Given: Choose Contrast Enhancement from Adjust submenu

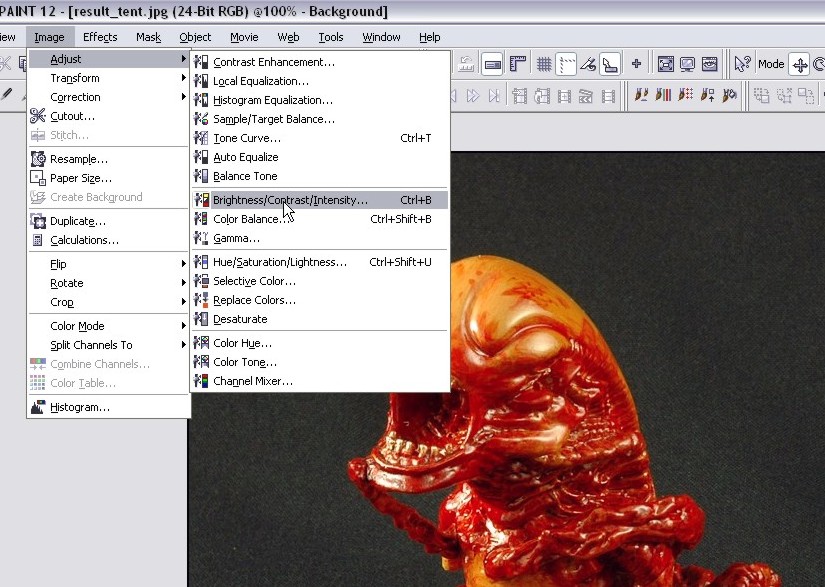Looking at the screenshot, I should pos(320,62).
